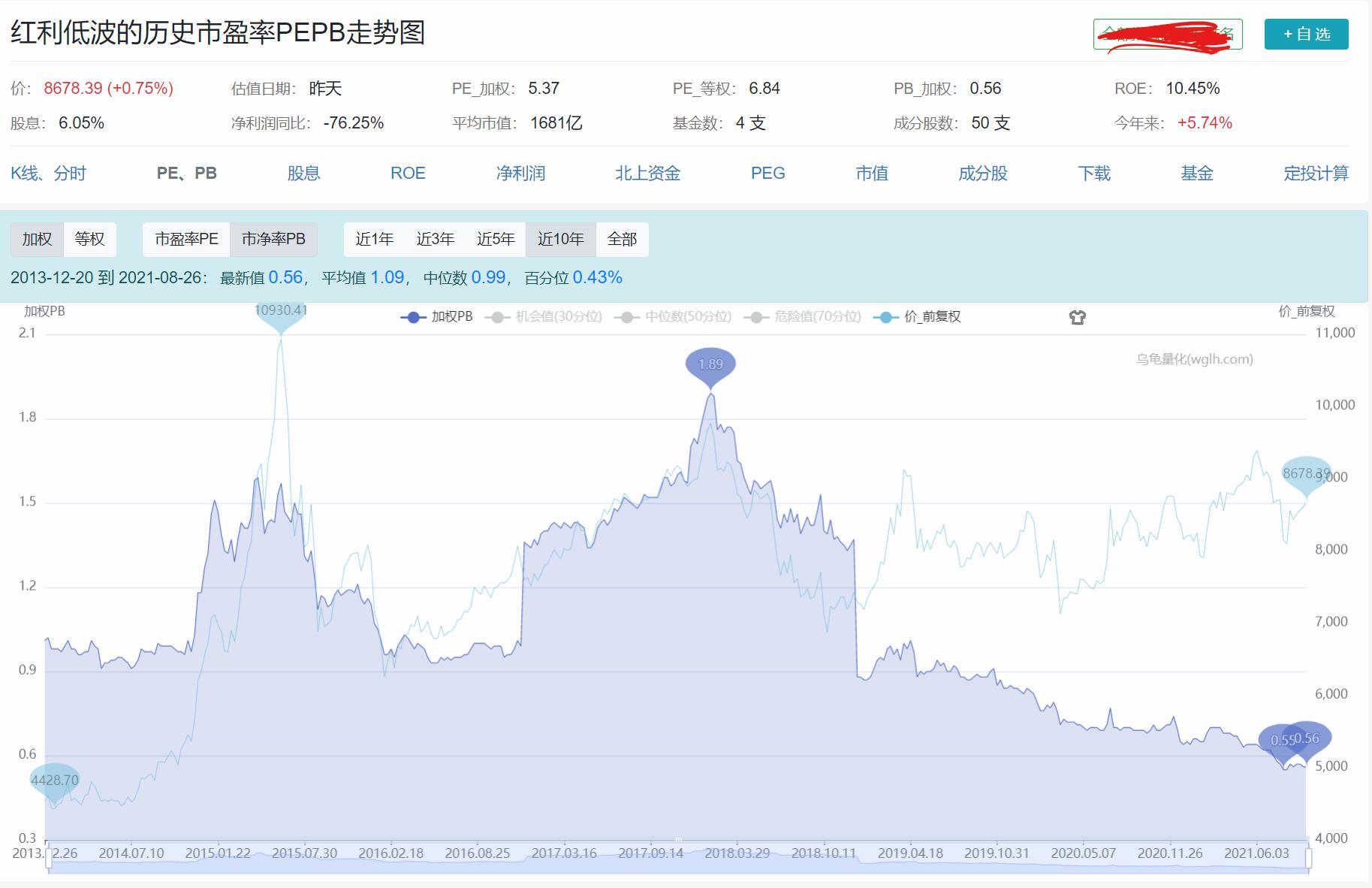Switch to the K线、分时 chart tab
The image size is (1372, 888).
coord(50,173)
